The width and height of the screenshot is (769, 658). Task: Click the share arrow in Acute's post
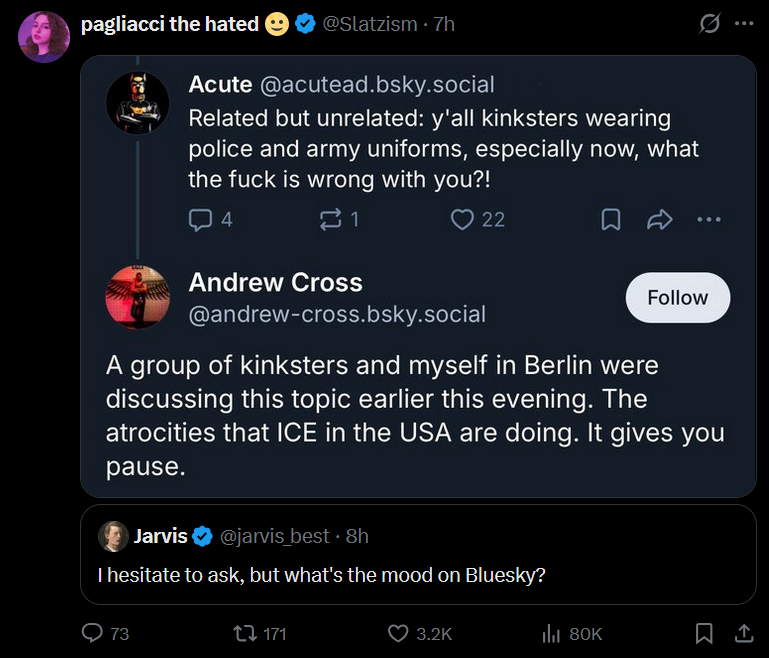[x=660, y=219]
